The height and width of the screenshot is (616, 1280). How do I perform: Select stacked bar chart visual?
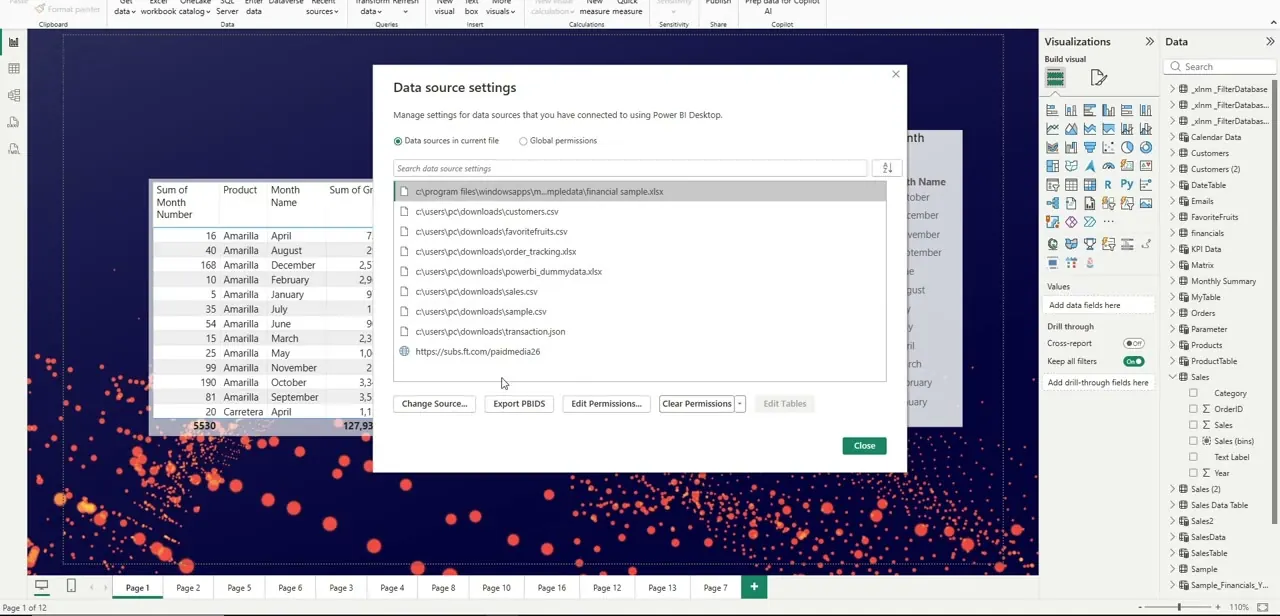pyautogui.click(x=1052, y=110)
